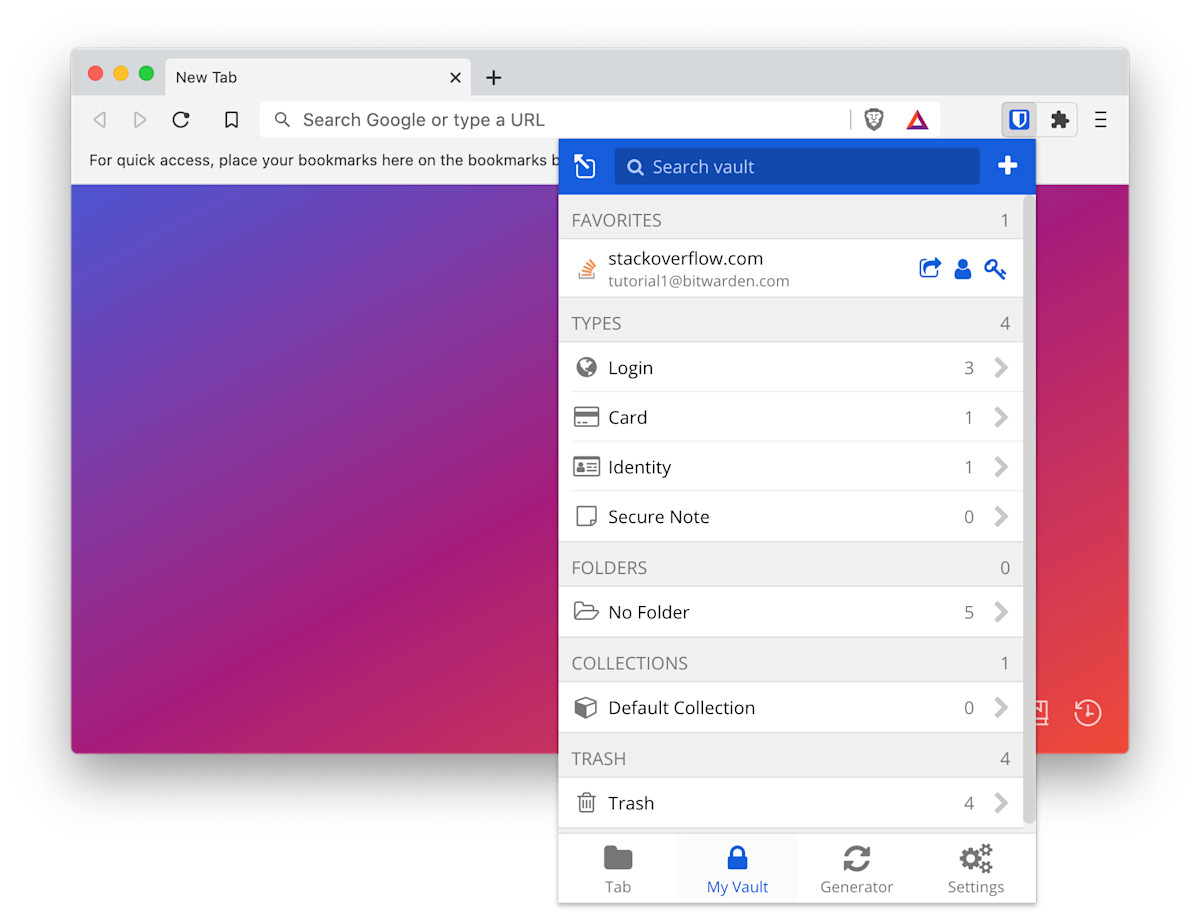Image resolution: width=1200 pixels, height=914 pixels.
Task: Open the Trash items list
Action: pos(790,803)
